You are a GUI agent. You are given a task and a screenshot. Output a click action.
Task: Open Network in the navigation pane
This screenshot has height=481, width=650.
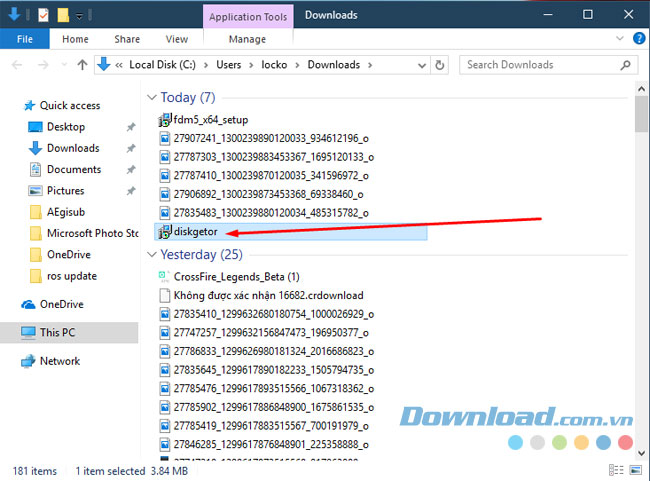click(59, 361)
